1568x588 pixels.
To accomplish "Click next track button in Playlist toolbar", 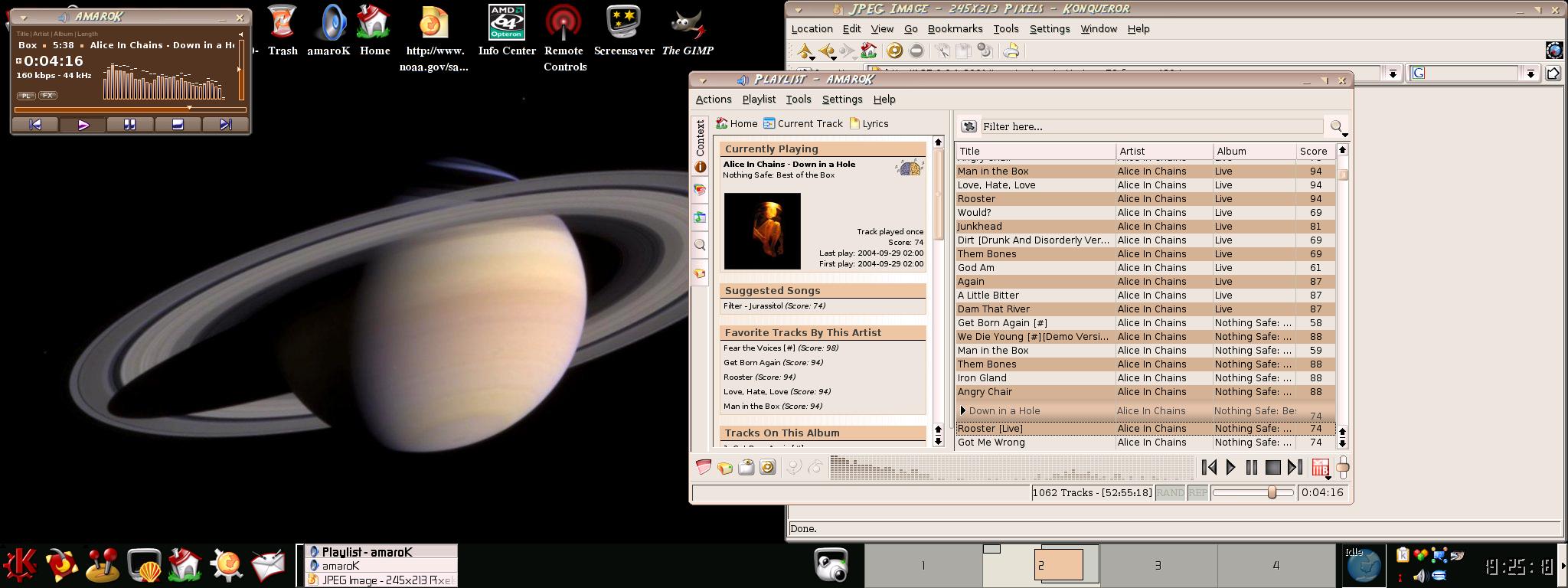I will [1295, 467].
